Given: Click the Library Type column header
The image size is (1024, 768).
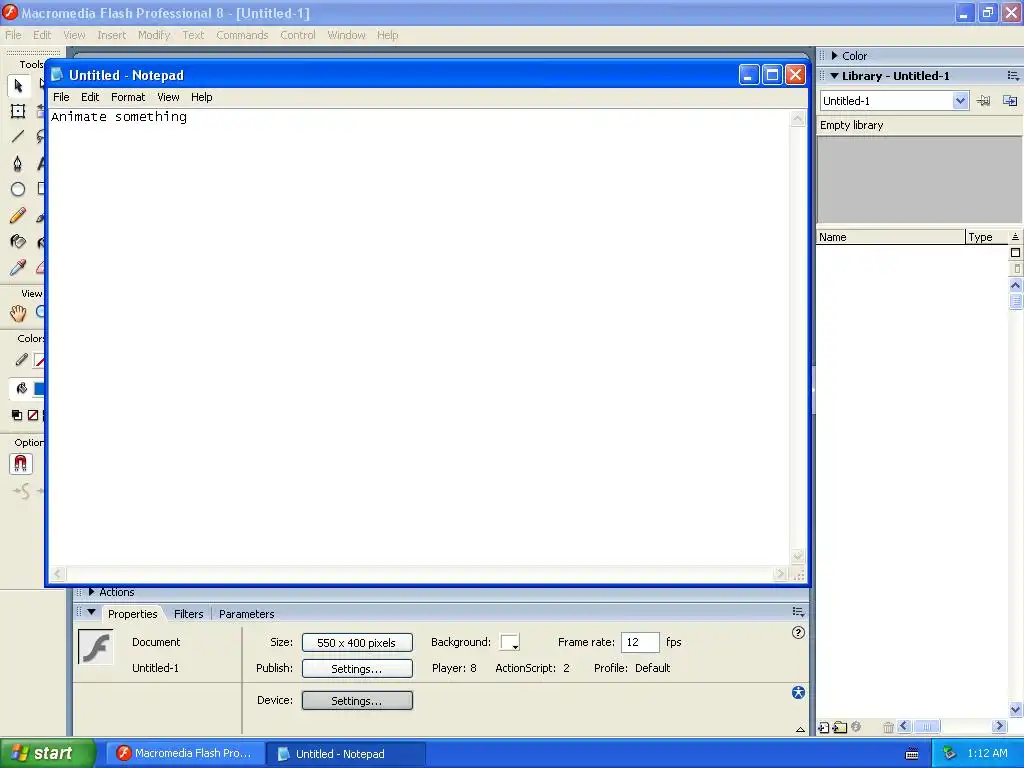Looking at the screenshot, I should [987, 237].
